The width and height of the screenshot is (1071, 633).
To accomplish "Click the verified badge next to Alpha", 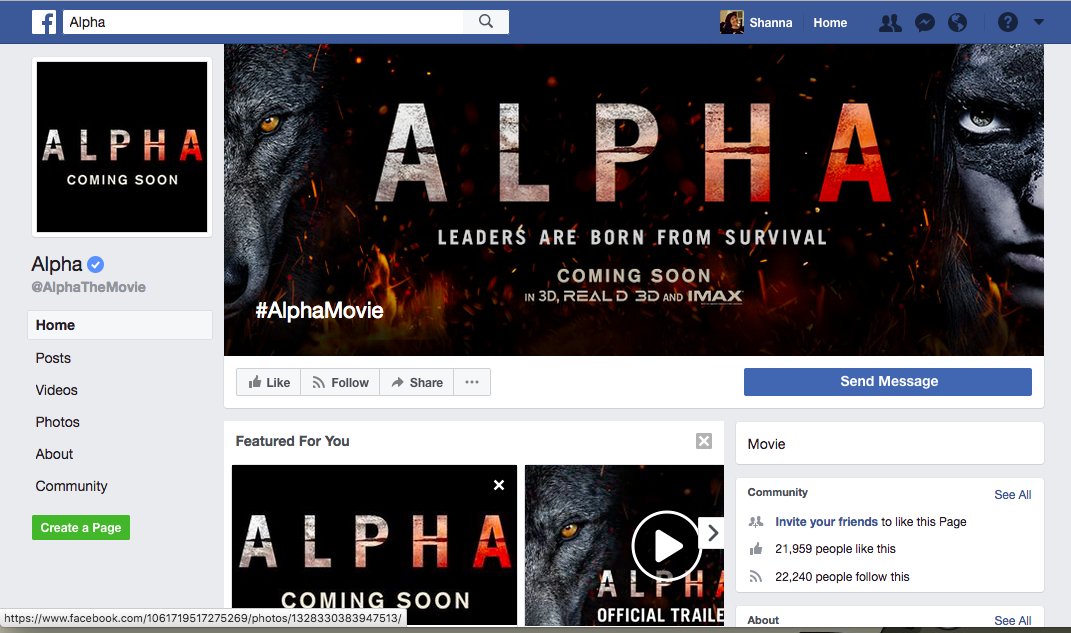I will 95,264.
